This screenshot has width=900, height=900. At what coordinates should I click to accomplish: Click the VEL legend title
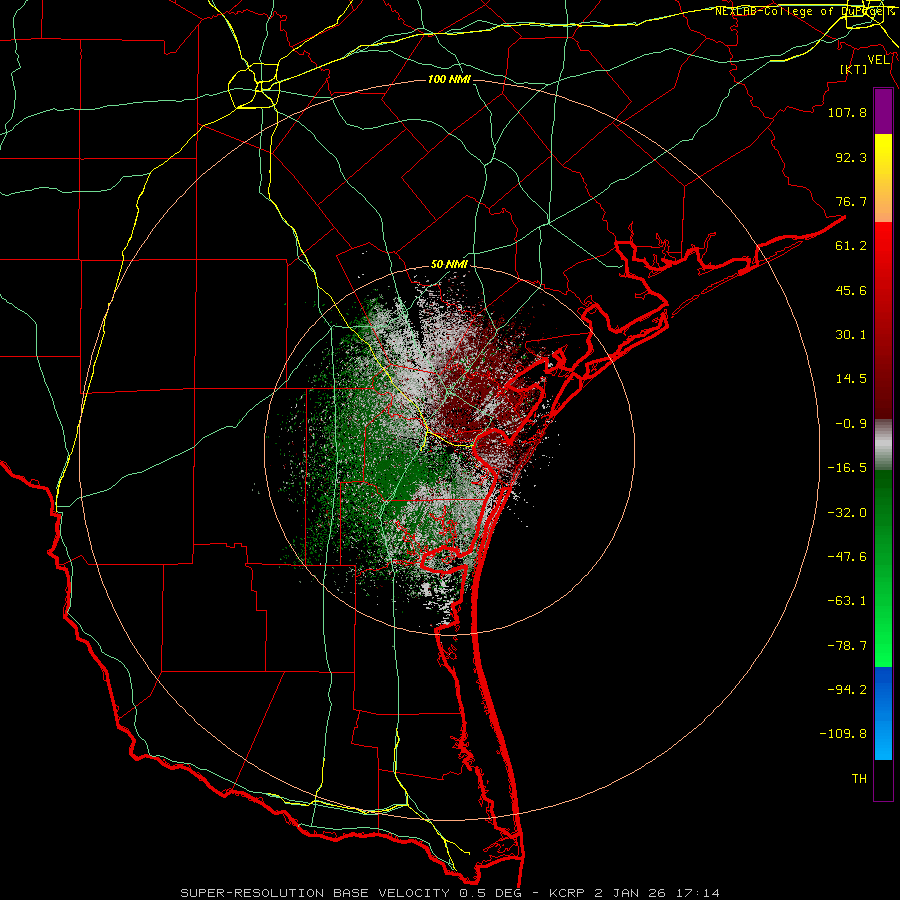click(879, 60)
